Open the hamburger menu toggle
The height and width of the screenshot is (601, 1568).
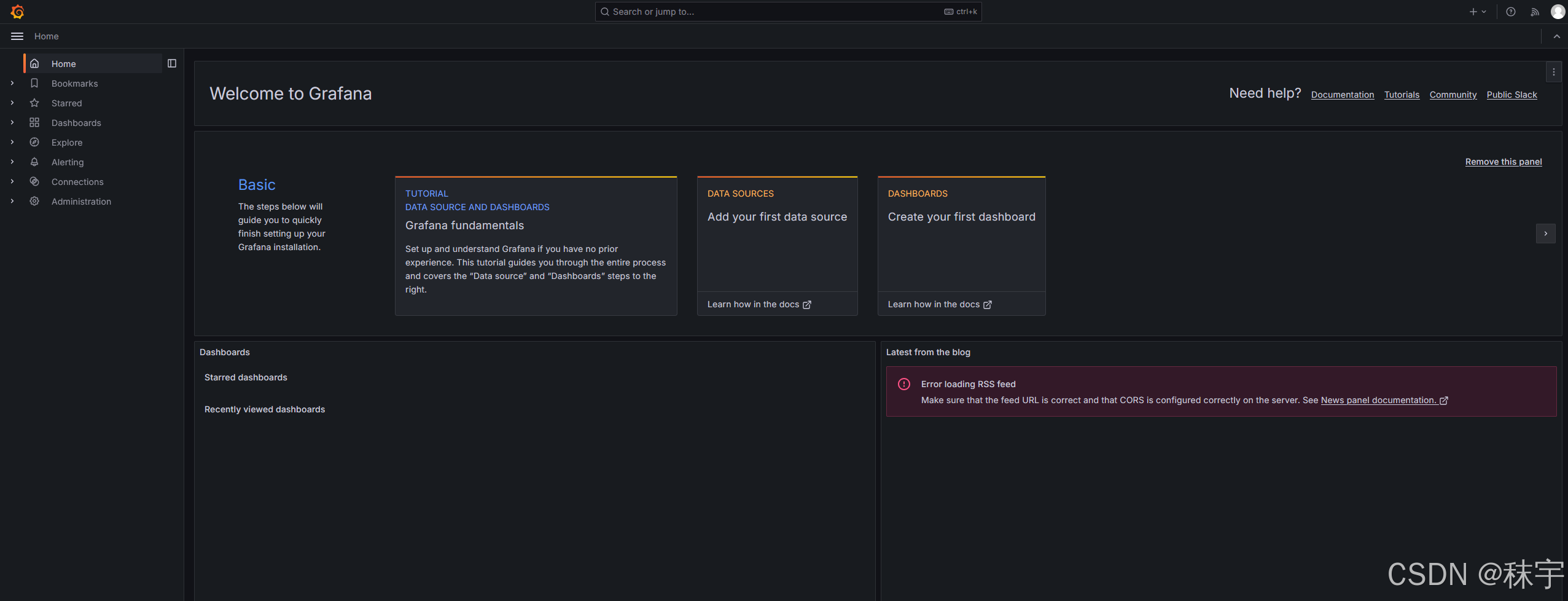coord(17,36)
